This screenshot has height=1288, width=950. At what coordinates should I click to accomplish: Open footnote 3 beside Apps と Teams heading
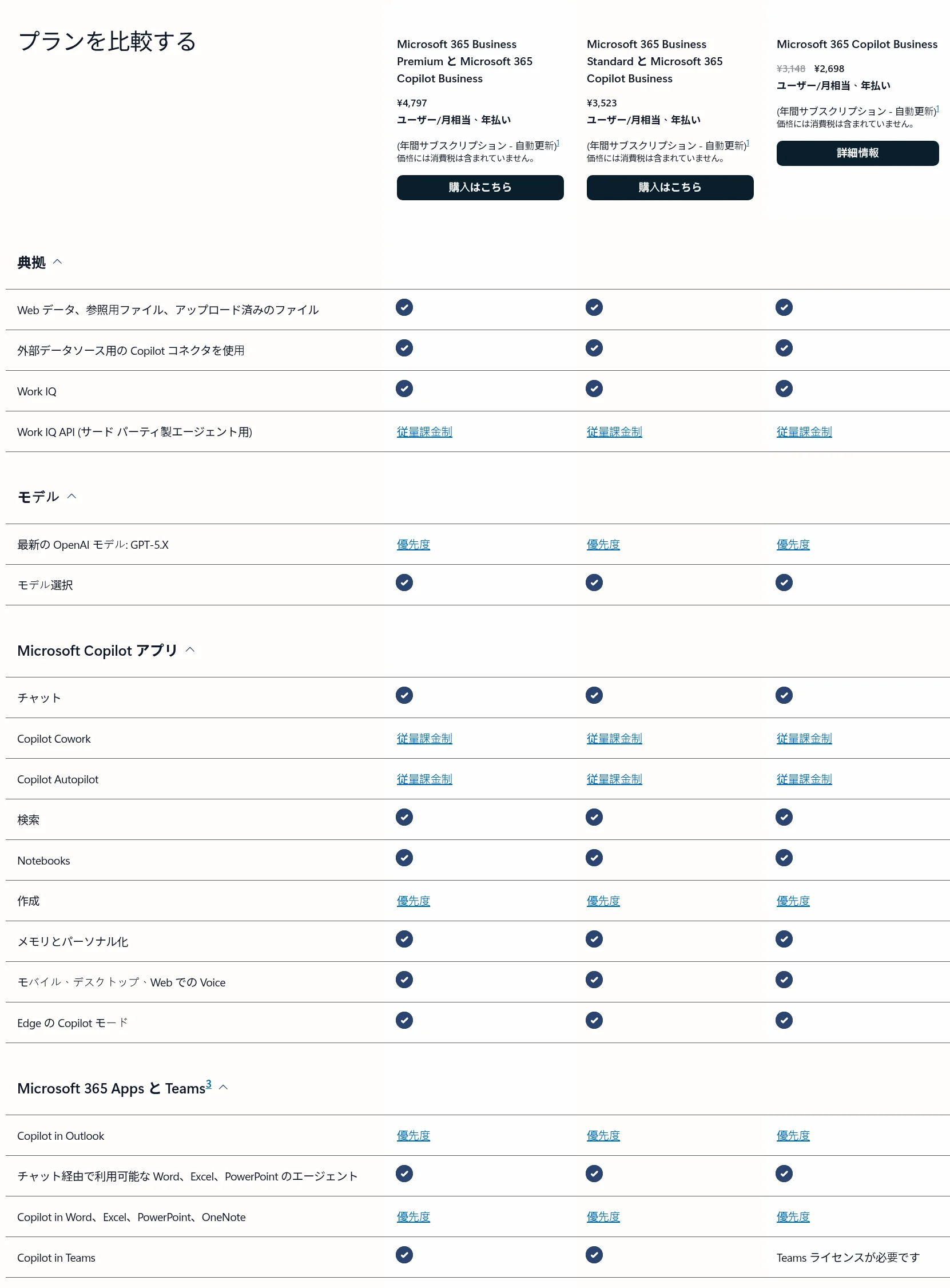(x=208, y=1084)
